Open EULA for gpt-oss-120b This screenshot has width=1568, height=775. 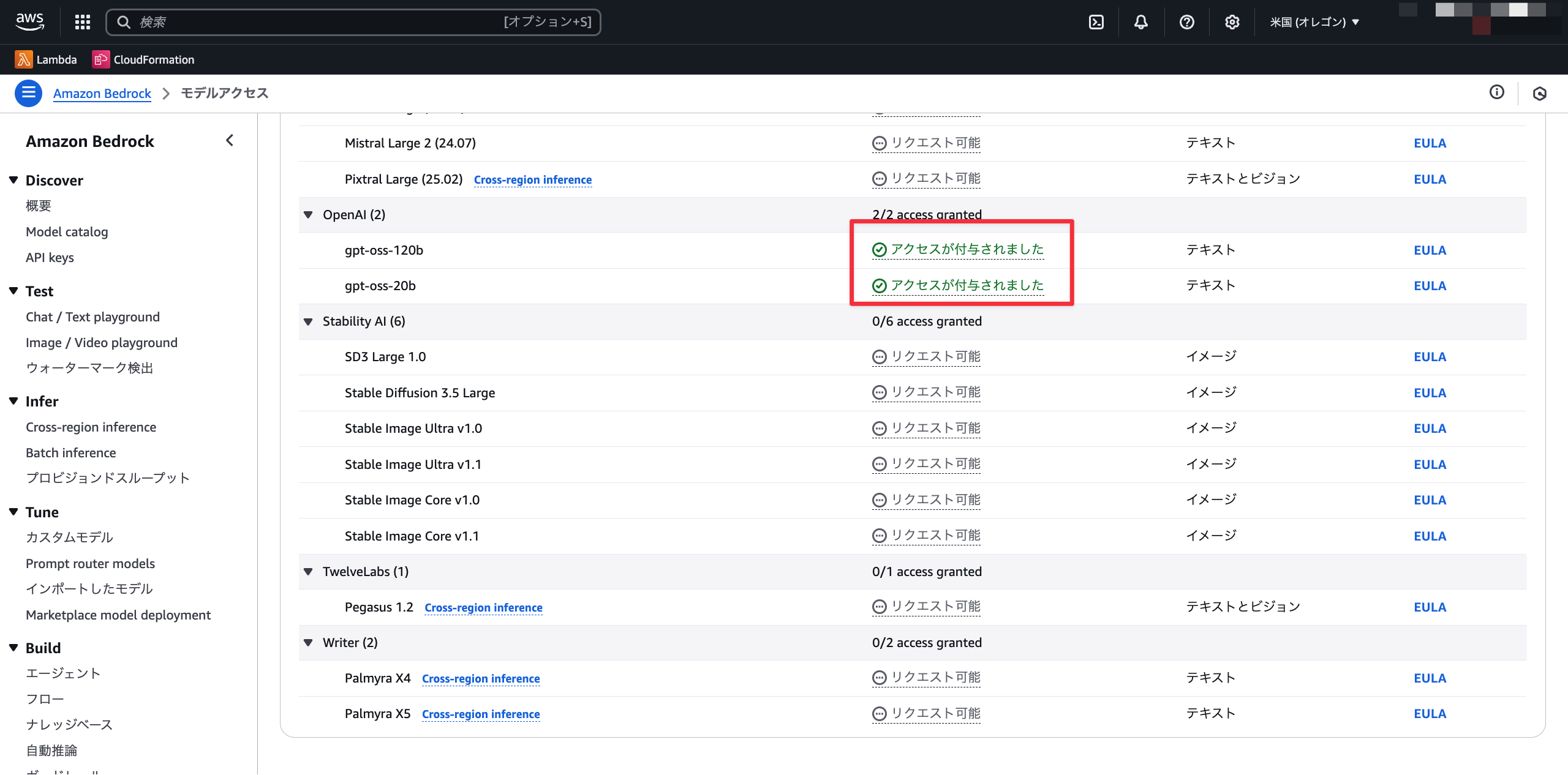click(1430, 250)
